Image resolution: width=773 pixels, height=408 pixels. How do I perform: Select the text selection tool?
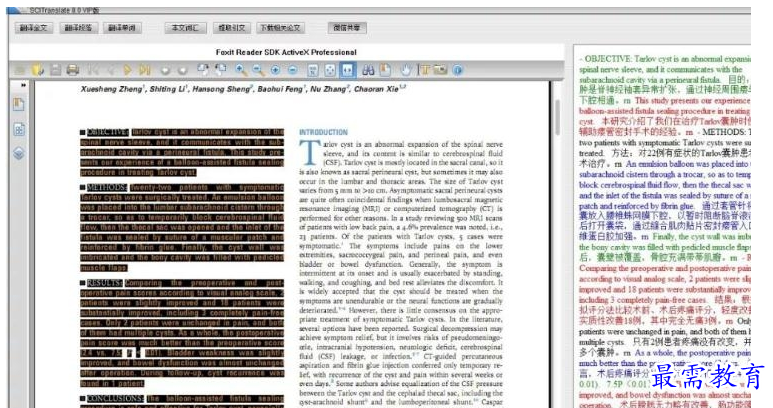click(x=423, y=70)
